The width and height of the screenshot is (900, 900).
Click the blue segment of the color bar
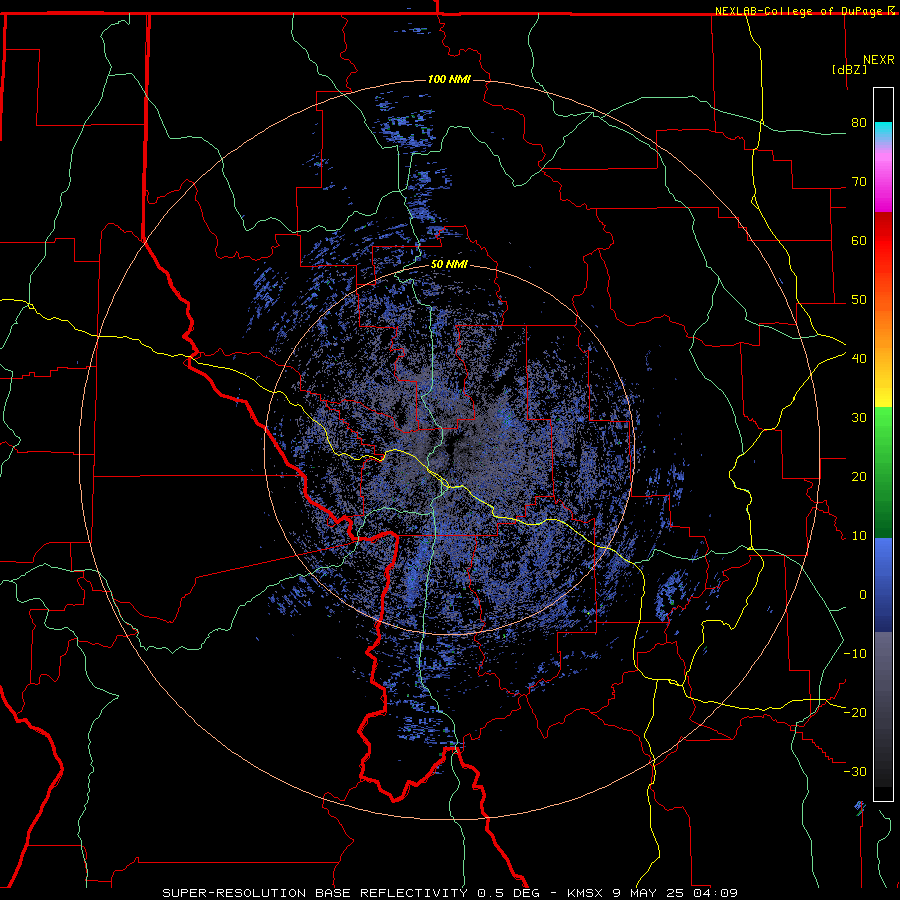(883, 585)
